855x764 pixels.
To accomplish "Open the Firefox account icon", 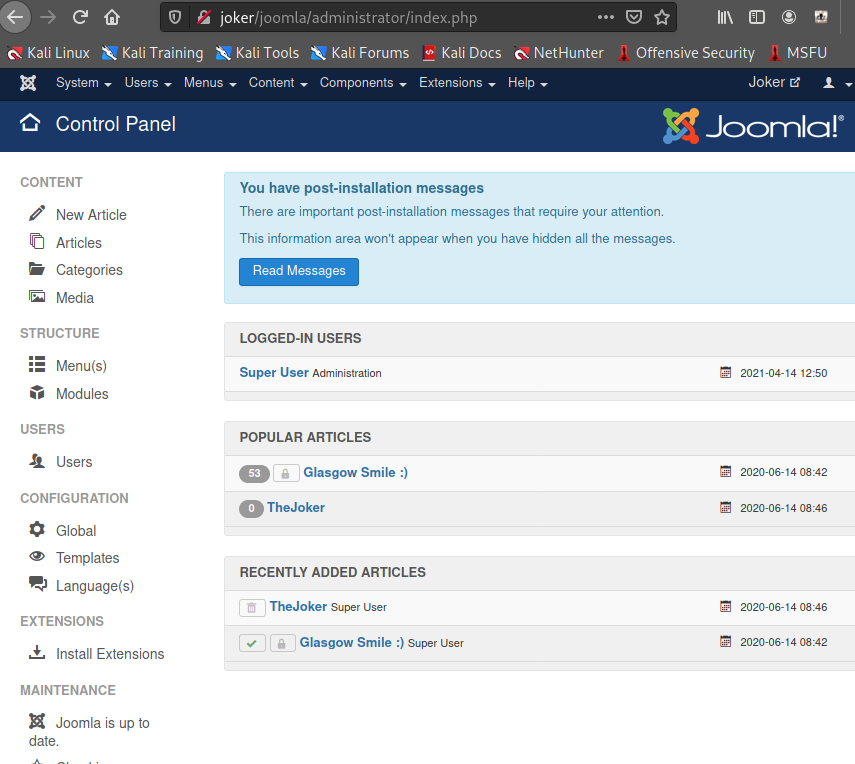I will [x=788, y=17].
